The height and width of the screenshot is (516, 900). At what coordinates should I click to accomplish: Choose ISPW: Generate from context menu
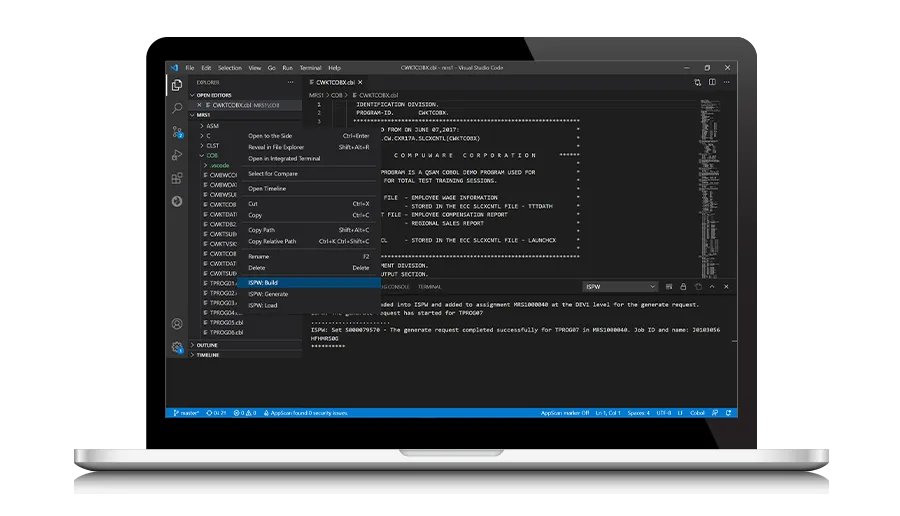point(309,294)
